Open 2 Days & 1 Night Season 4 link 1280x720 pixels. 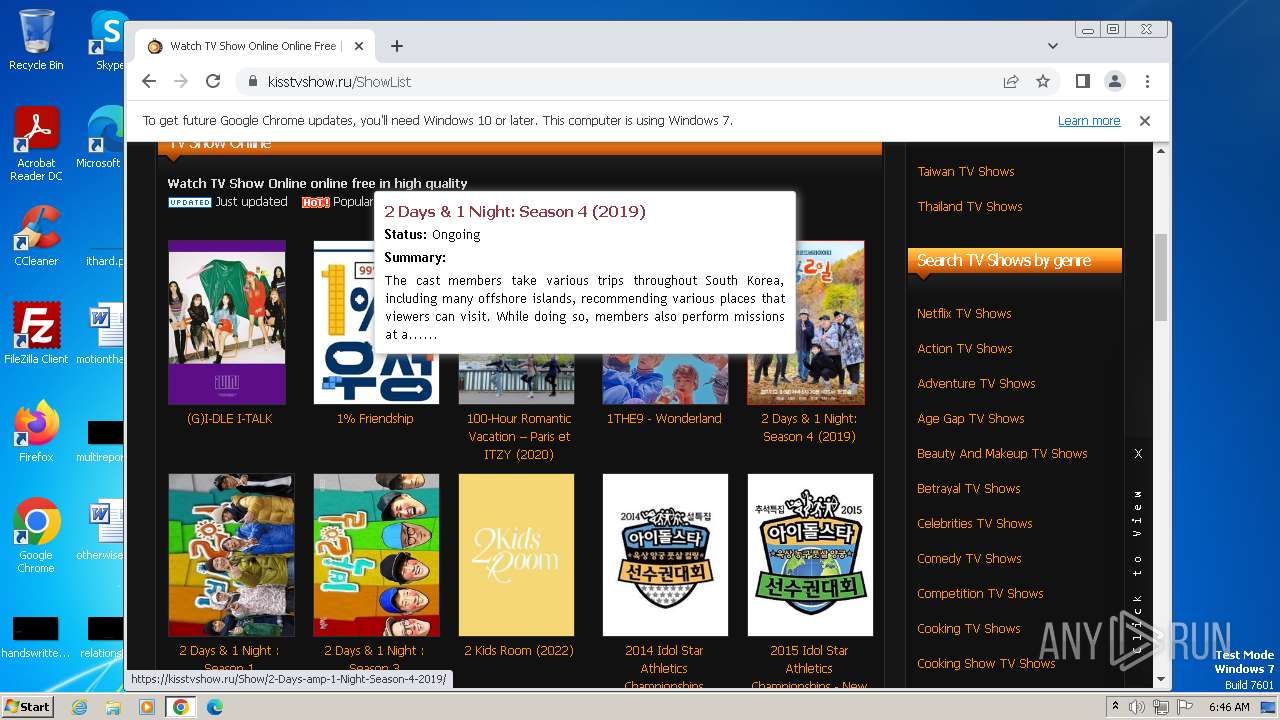click(x=809, y=428)
